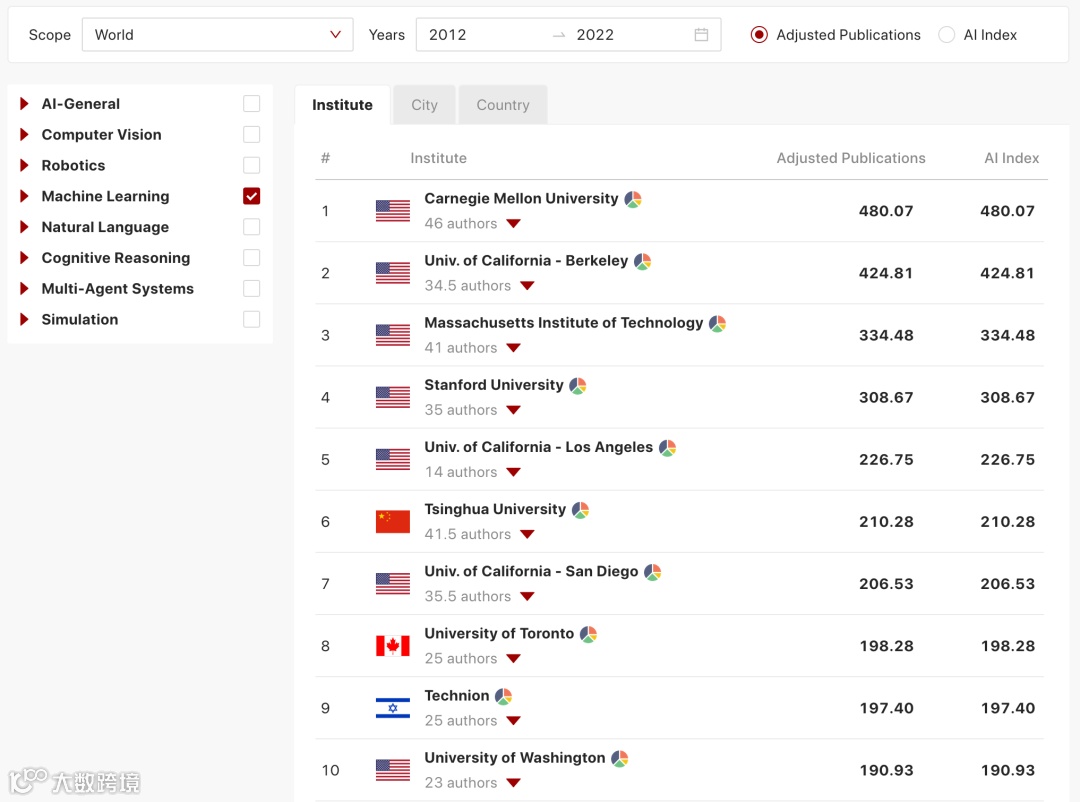The image size is (1080, 802).
Task: Open pie chart icon for University of Toronto
Action: click(588, 634)
